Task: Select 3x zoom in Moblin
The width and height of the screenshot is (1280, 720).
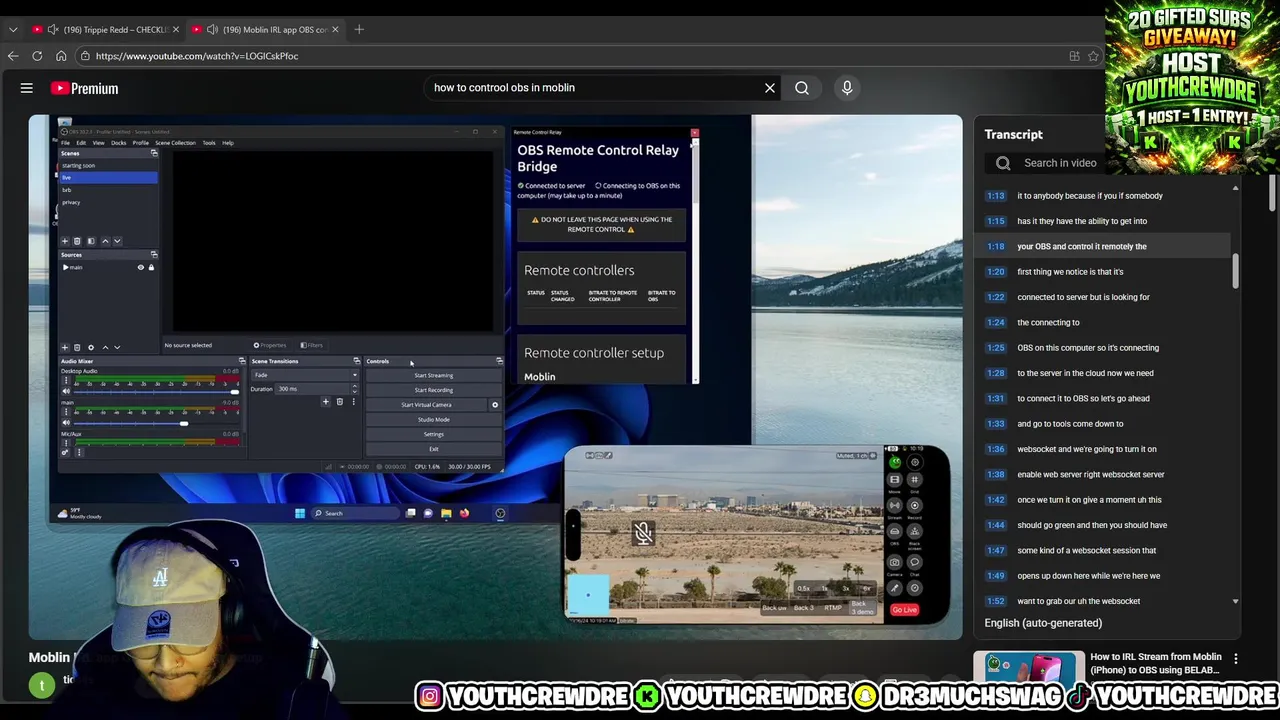Action: coord(846,589)
